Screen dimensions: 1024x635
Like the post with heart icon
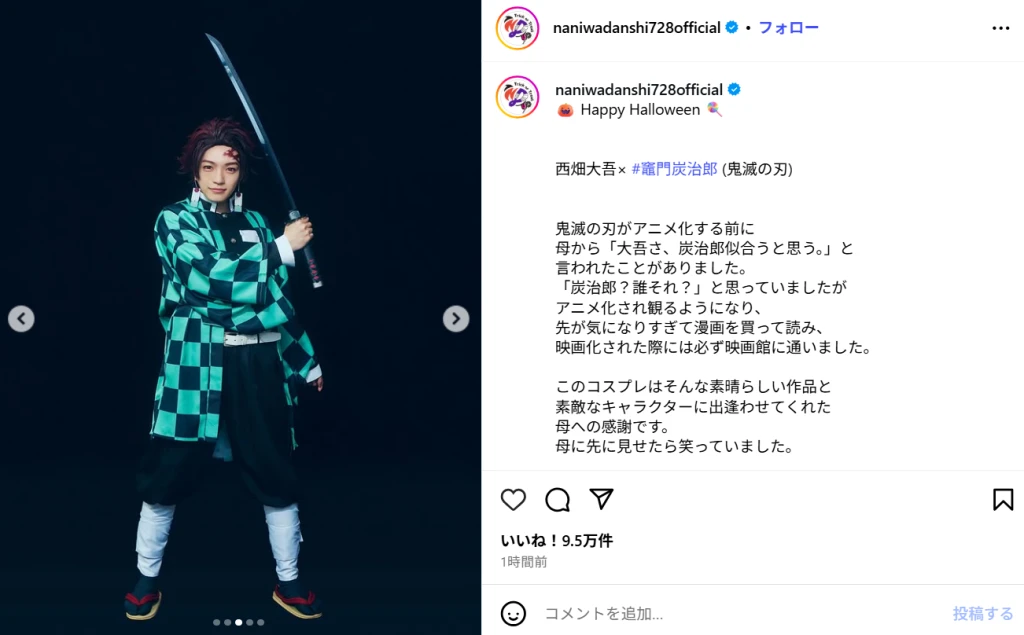513,500
